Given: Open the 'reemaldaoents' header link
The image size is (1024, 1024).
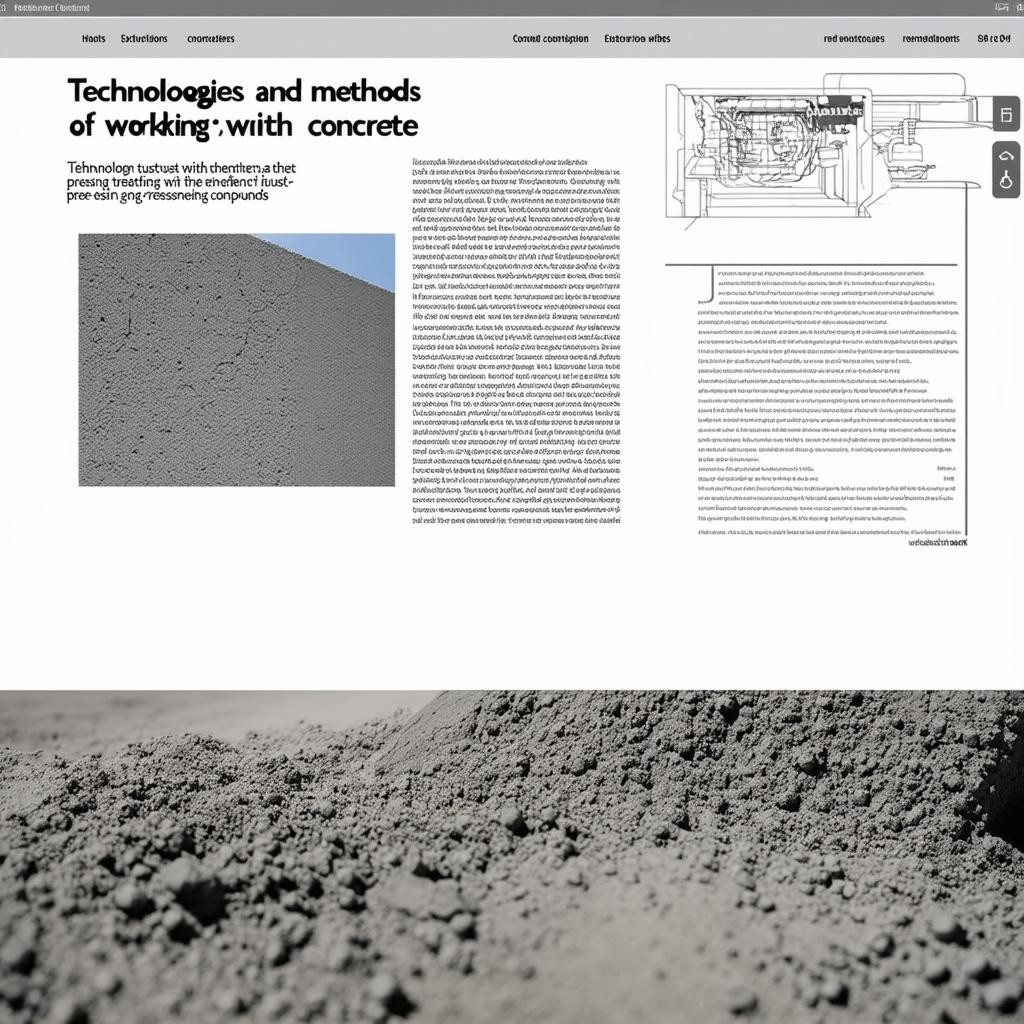Looking at the screenshot, I should click(931, 39).
